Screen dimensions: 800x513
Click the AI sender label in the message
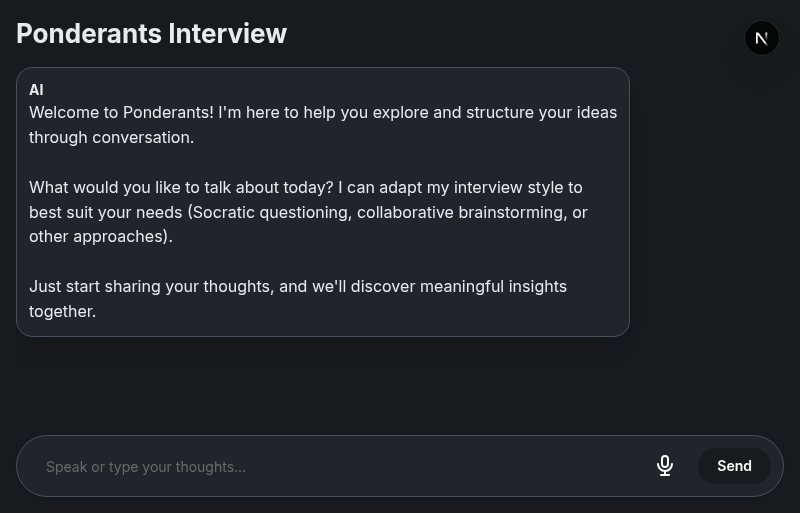(36, 90)
